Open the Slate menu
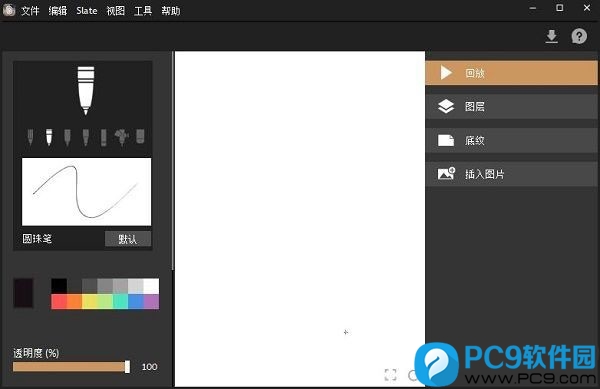Screen dimensions: 600x389 86,11
